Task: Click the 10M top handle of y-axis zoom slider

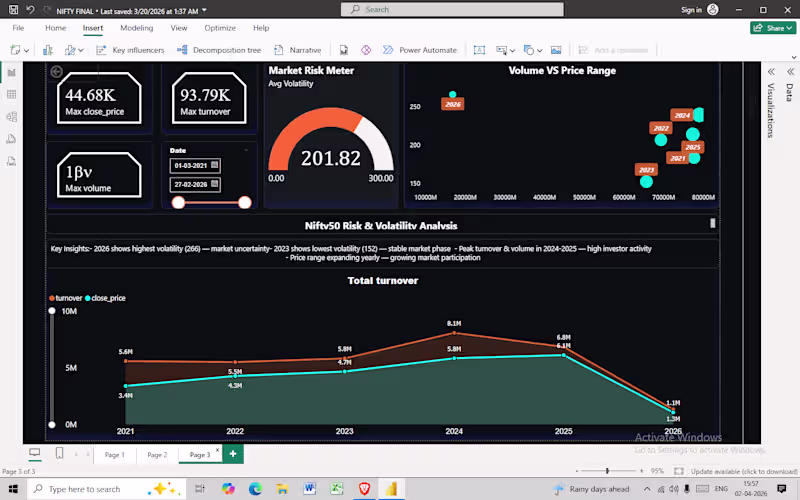Action: [x=52, y=311]
